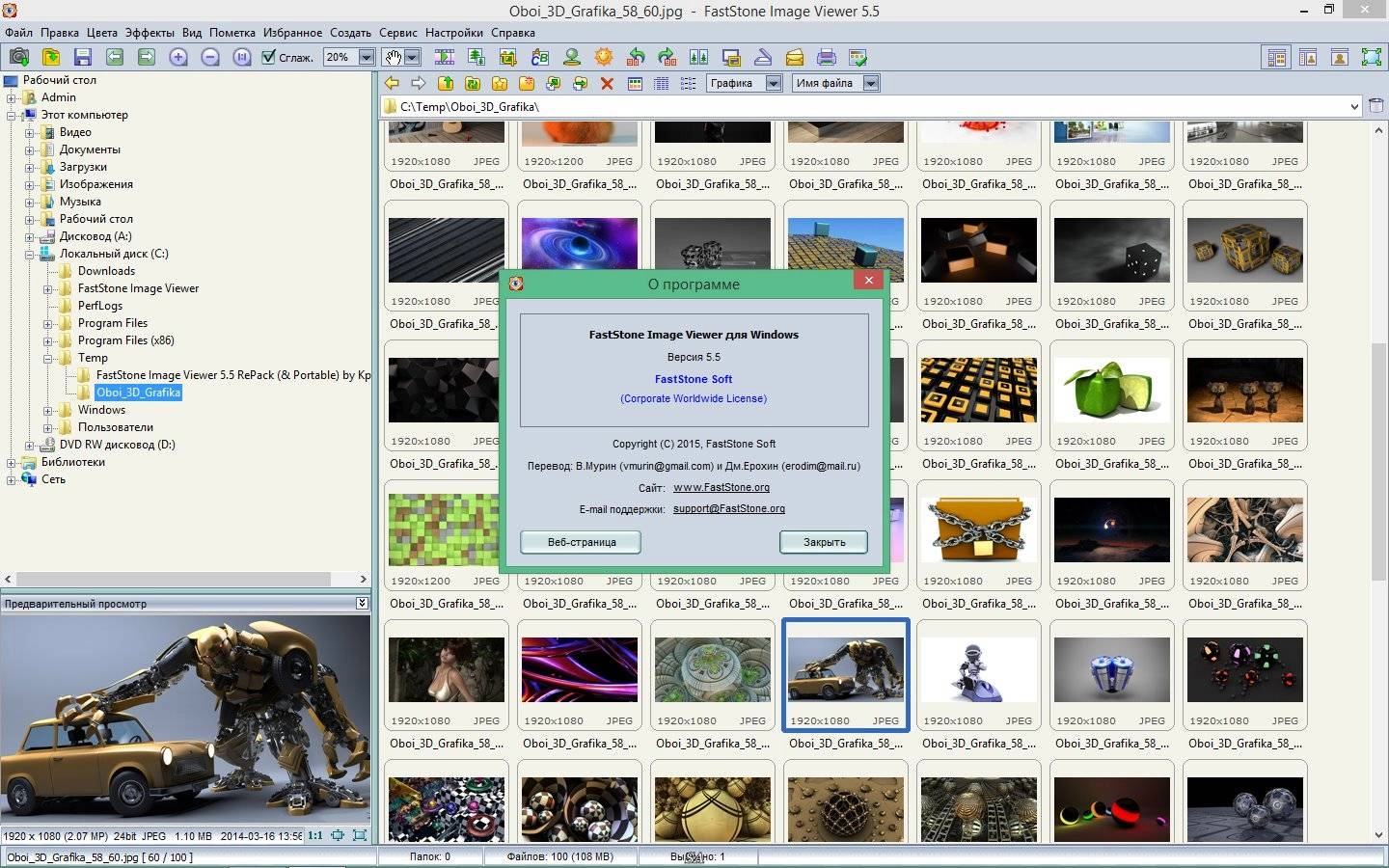Open batch convert/rename with the CB icon
Viewport: 1389px width, 868px height.
tap(540, 57)
